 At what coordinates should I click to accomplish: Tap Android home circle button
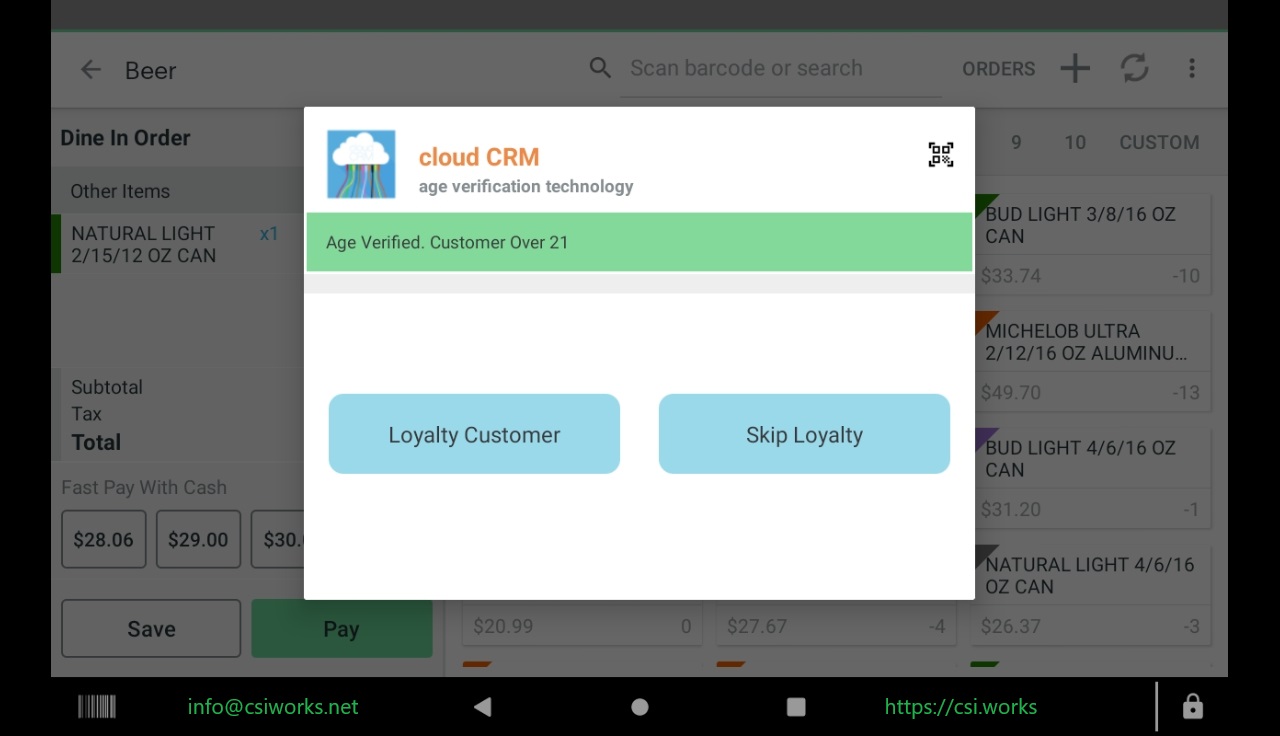point(640,707)
